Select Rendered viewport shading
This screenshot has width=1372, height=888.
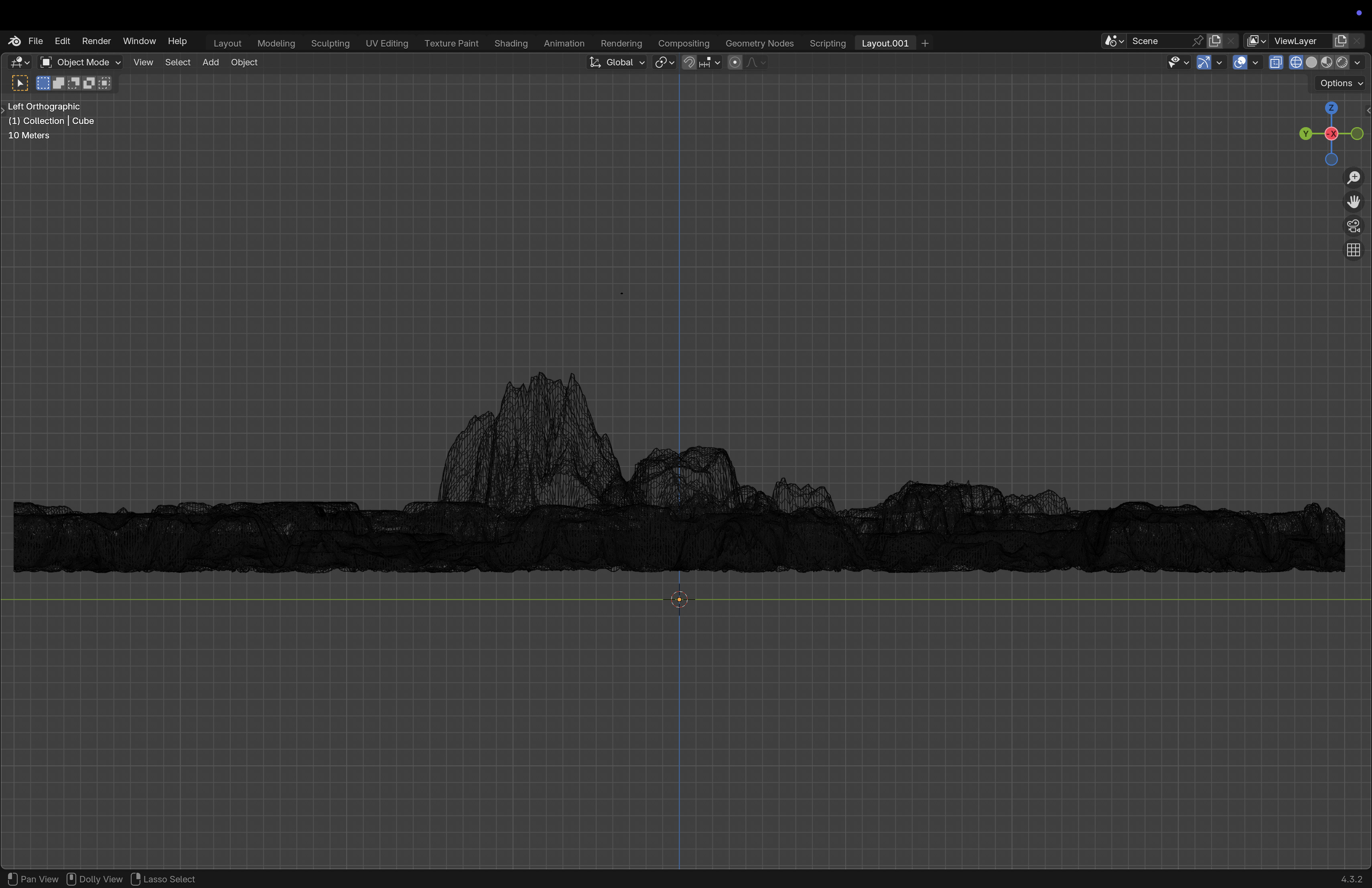(1342, 62)
